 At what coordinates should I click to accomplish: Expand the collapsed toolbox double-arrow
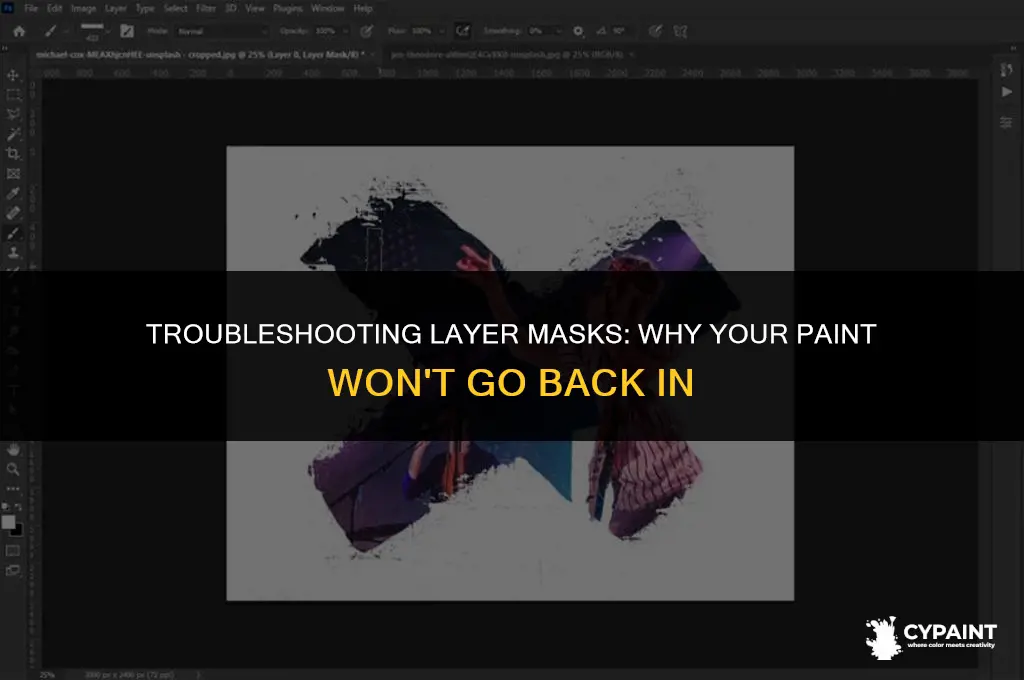[5, 49]
